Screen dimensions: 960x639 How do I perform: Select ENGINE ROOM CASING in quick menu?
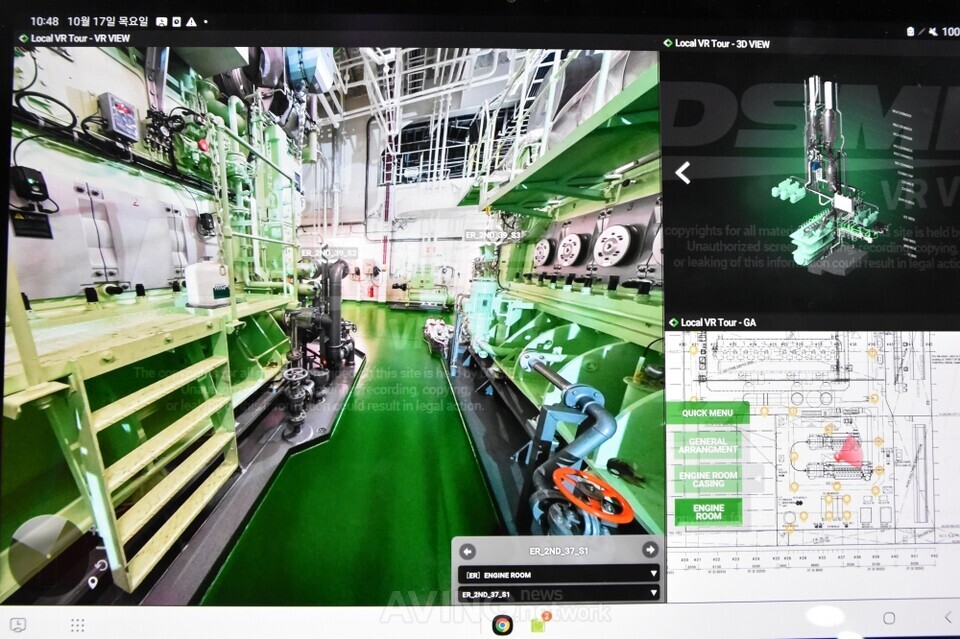click(x=708, y=479)
